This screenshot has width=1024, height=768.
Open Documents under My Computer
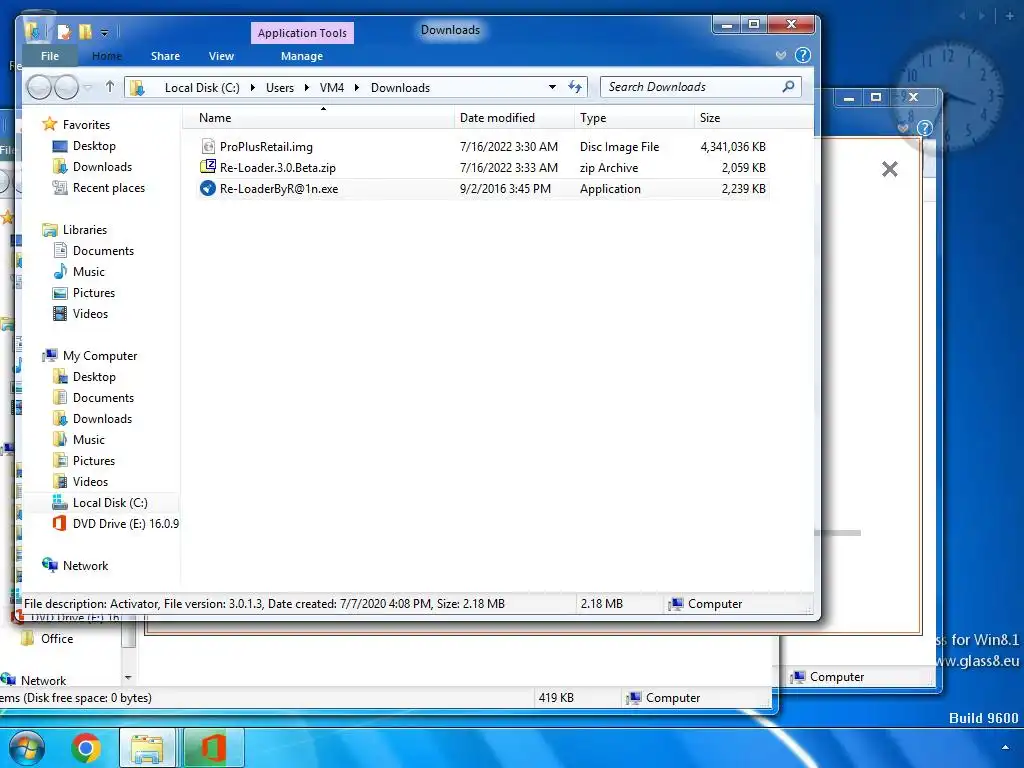[103, 398]
